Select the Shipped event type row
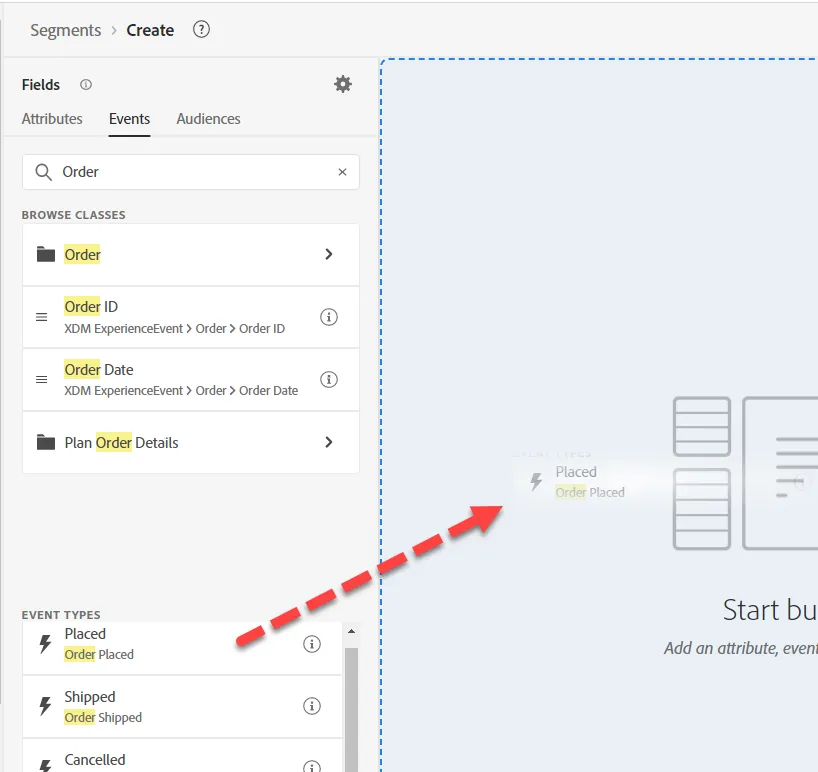 [183, 706]
